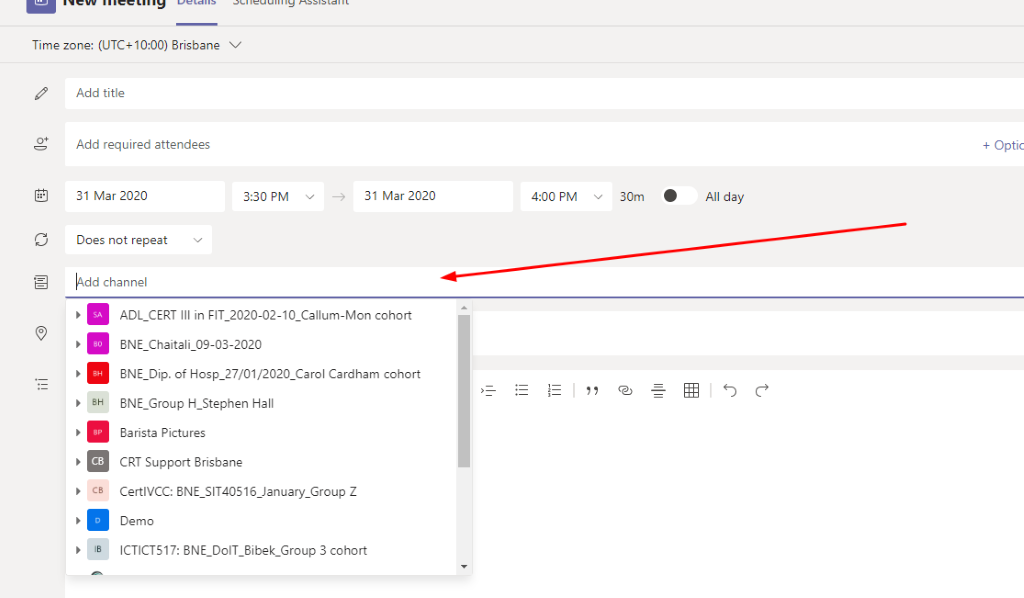The width and height of the screenshot is (1024, 598).
Task: Expand the CRT Support Brisbane team
Action: tap(78, 462)
